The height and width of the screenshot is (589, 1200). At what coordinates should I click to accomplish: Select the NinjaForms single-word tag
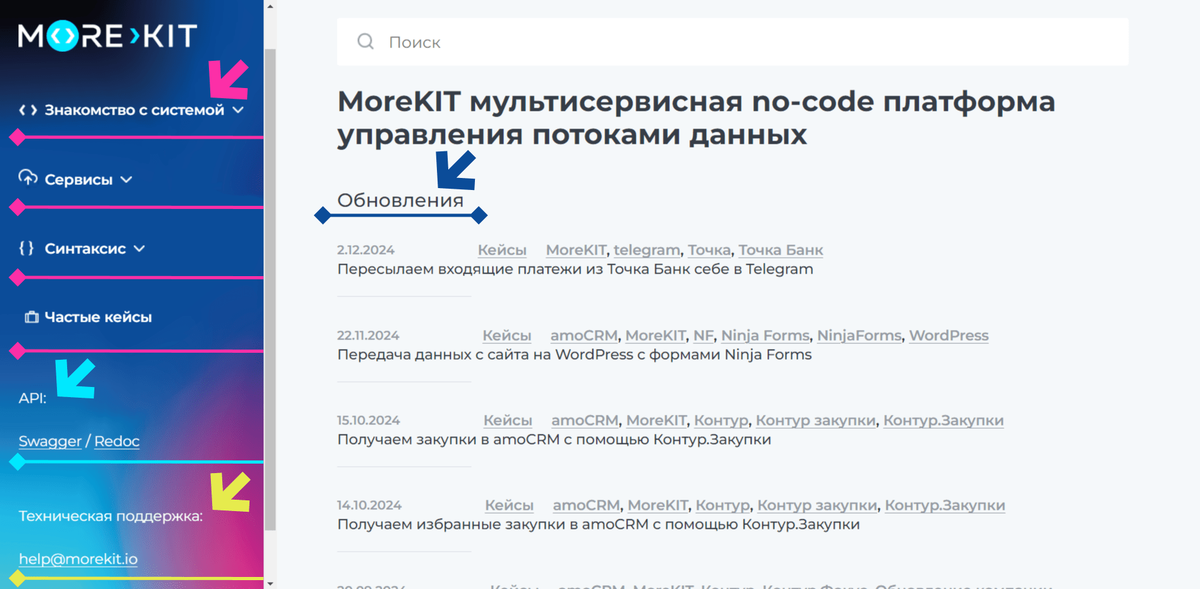(859, 335)
